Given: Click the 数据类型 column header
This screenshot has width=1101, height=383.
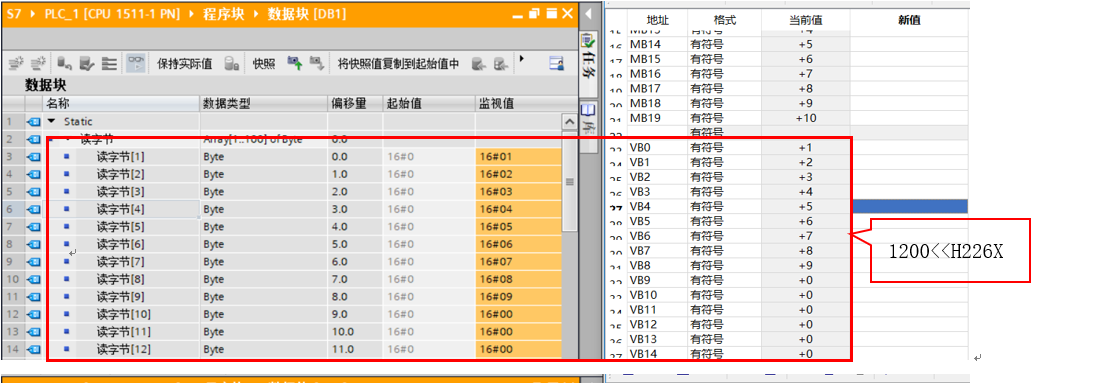Looking at the screenshot, I should [263, 104].
